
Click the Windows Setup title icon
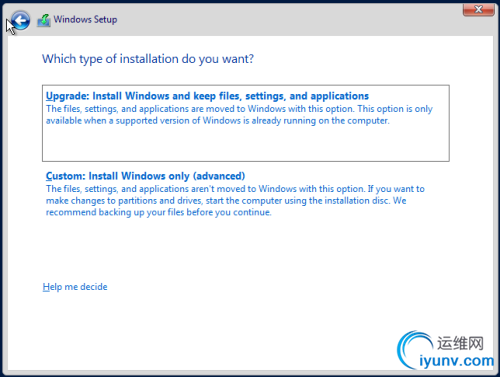pos(44,20)
